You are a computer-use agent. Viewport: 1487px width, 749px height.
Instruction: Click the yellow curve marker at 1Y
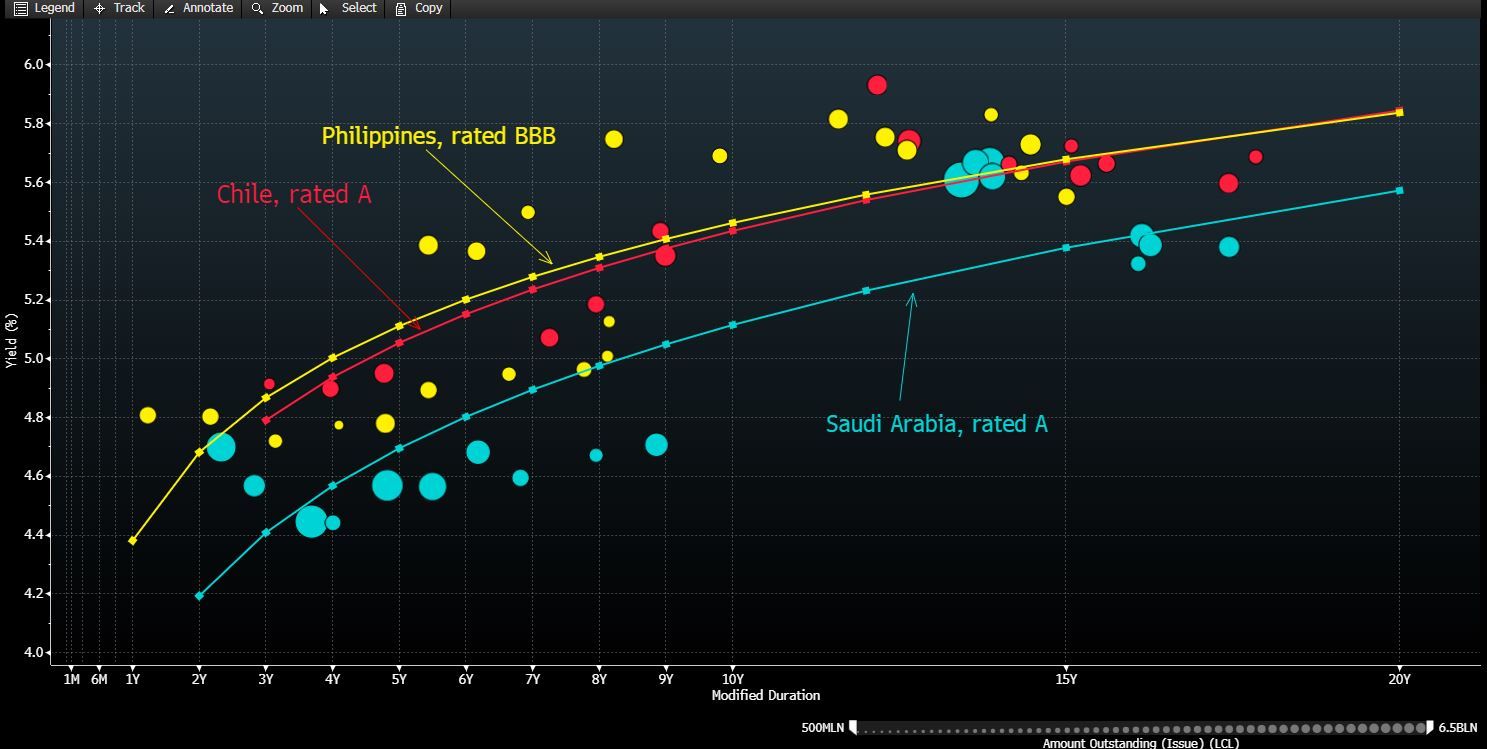[133, 541]
